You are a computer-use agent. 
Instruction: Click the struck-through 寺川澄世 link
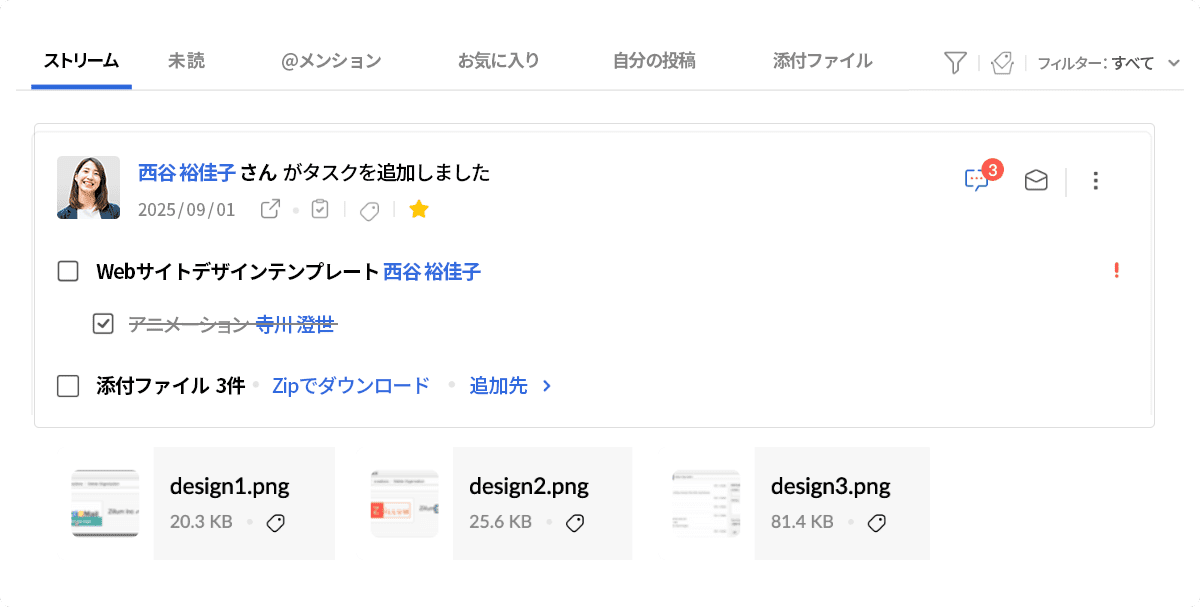[295, 324]
